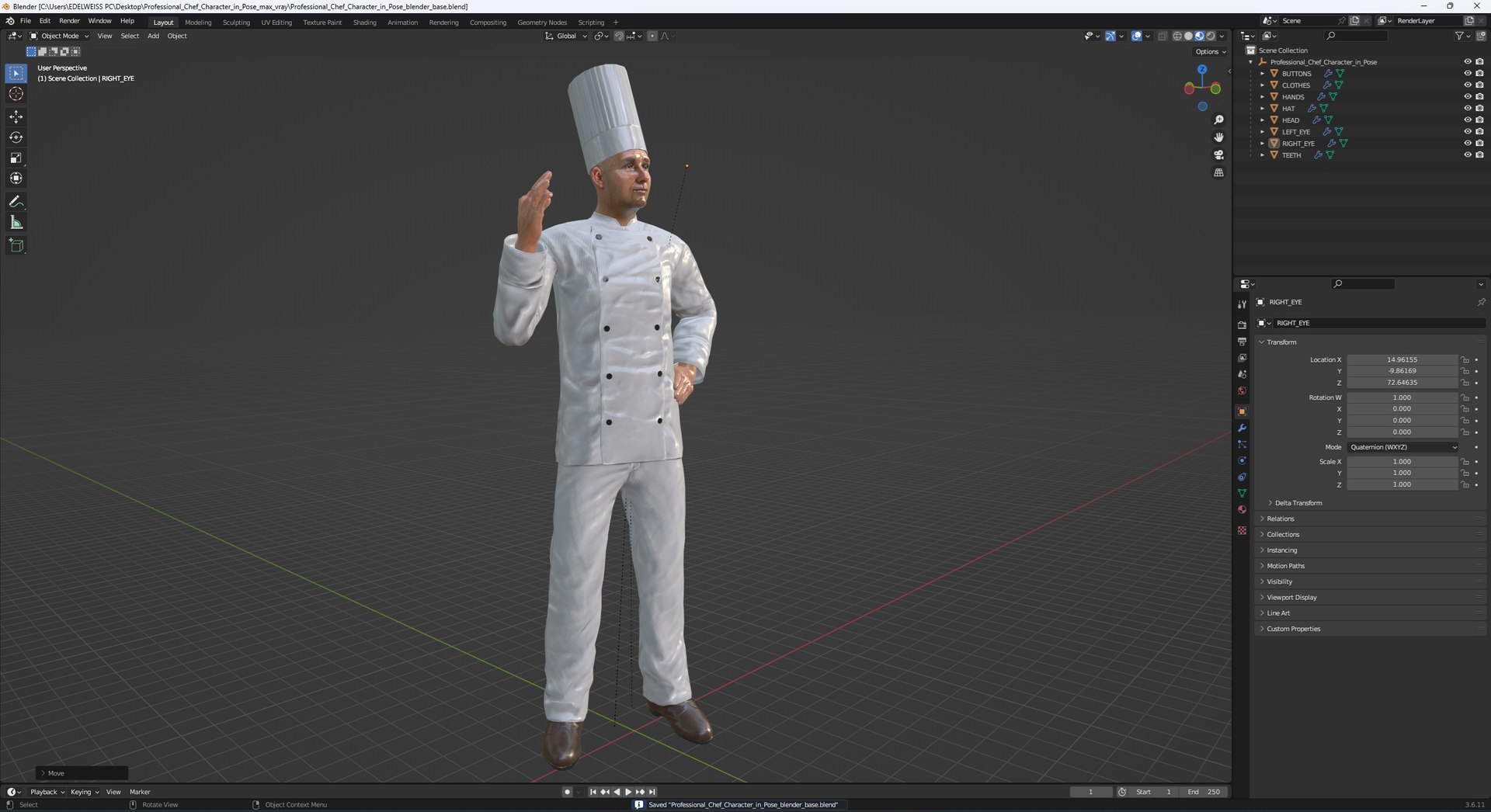This screenshot has width=1491, height=812.
Task: Open the Object Mode dropdown
Action: point(59,36)
